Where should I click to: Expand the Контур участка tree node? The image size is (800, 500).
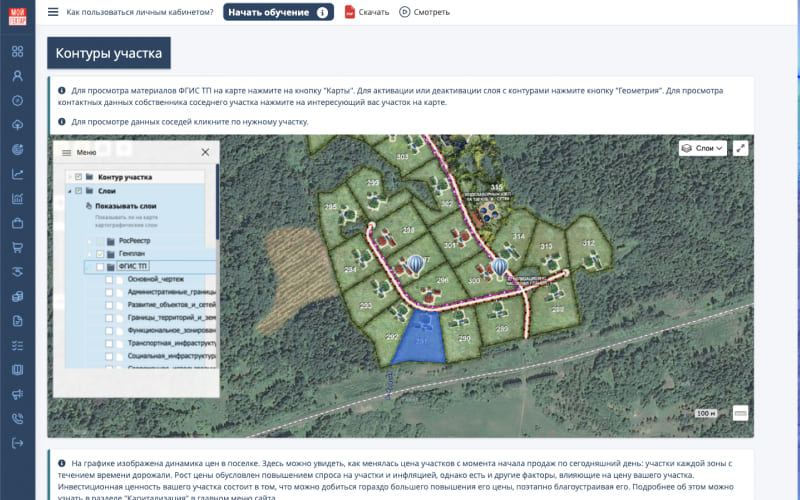tap(68, 177)
